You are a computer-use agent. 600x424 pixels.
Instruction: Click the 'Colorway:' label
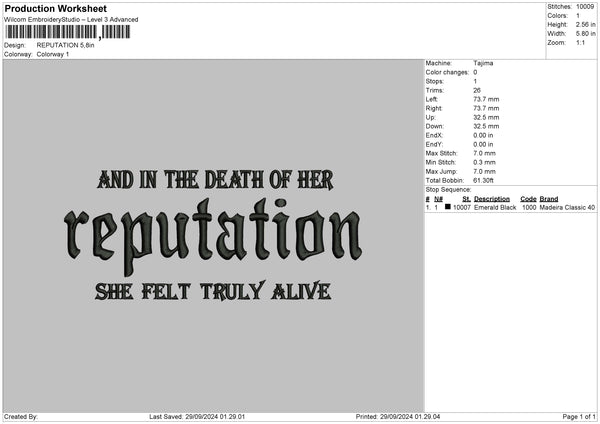click(x=18, y=54)
